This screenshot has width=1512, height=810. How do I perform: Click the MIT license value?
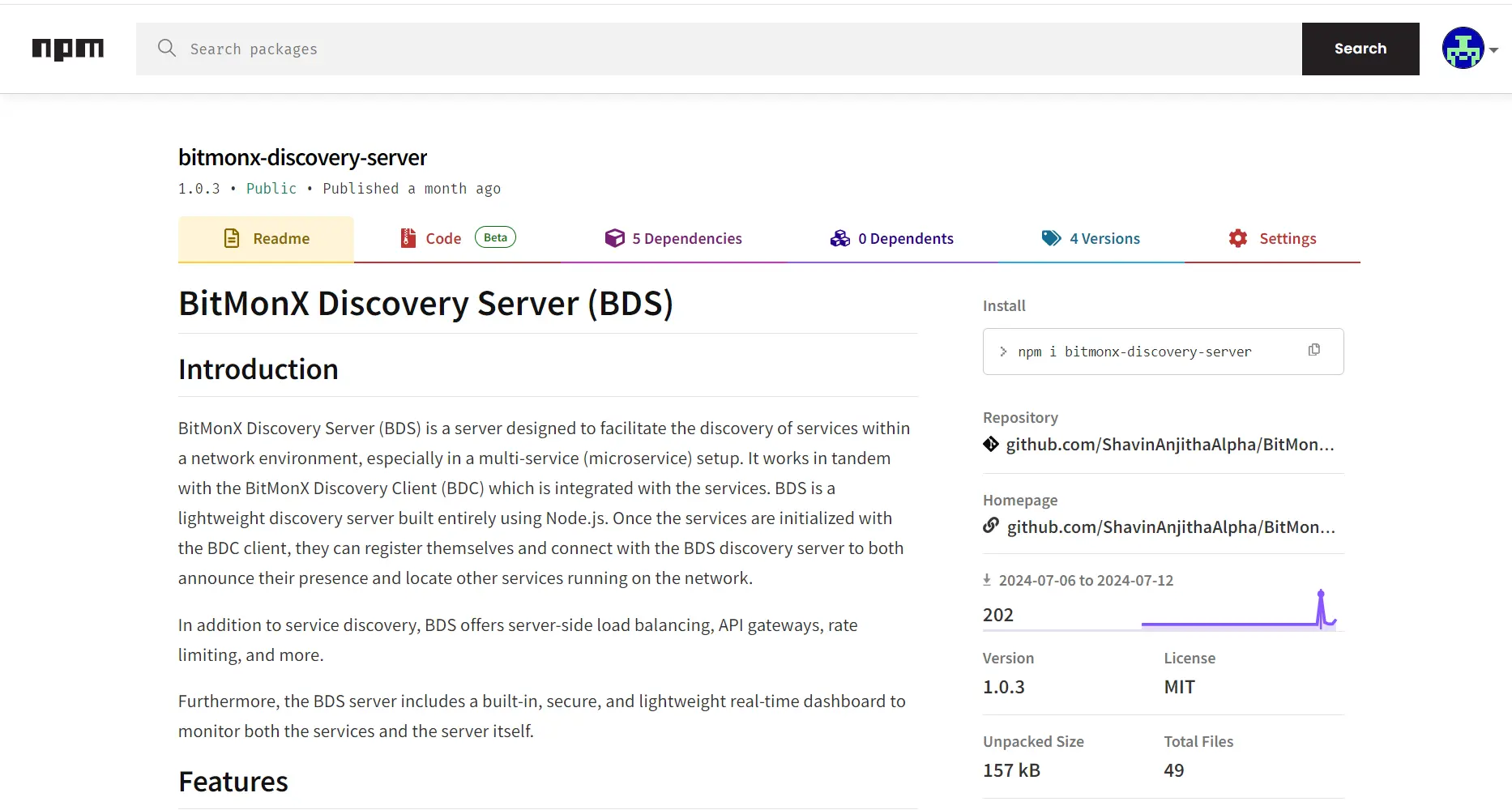(1180, 687)
